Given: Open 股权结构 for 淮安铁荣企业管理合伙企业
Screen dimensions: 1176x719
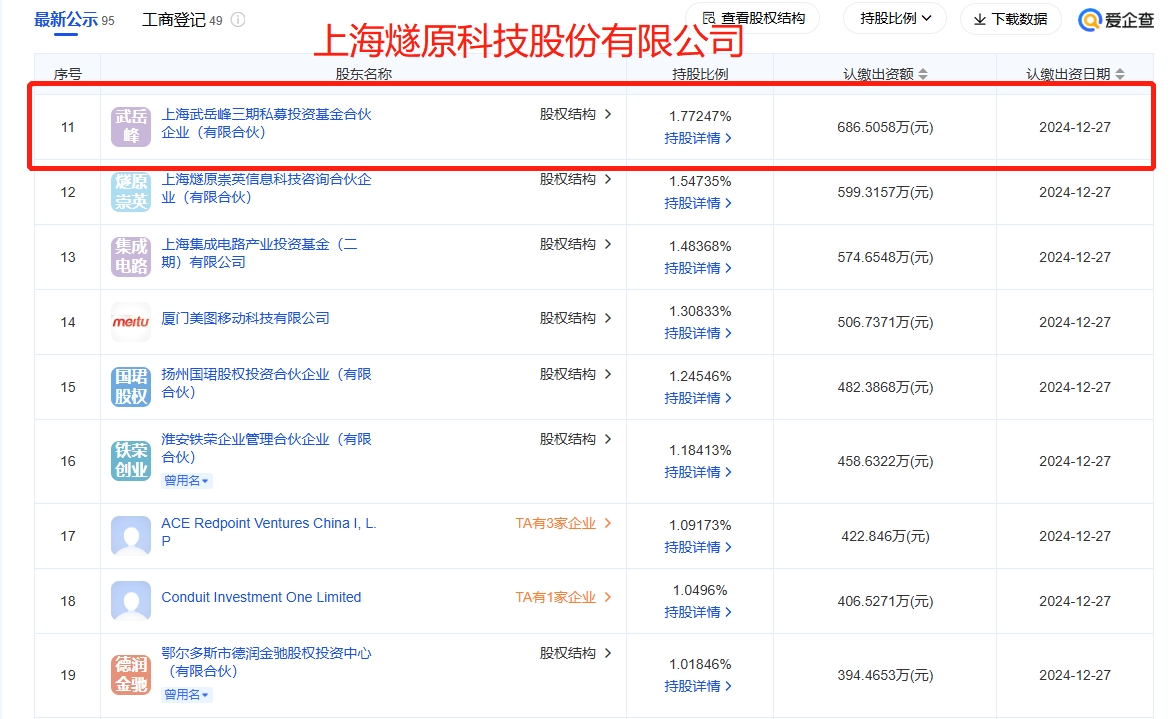Looking at the screenshot, I should (x=575, y=439).
